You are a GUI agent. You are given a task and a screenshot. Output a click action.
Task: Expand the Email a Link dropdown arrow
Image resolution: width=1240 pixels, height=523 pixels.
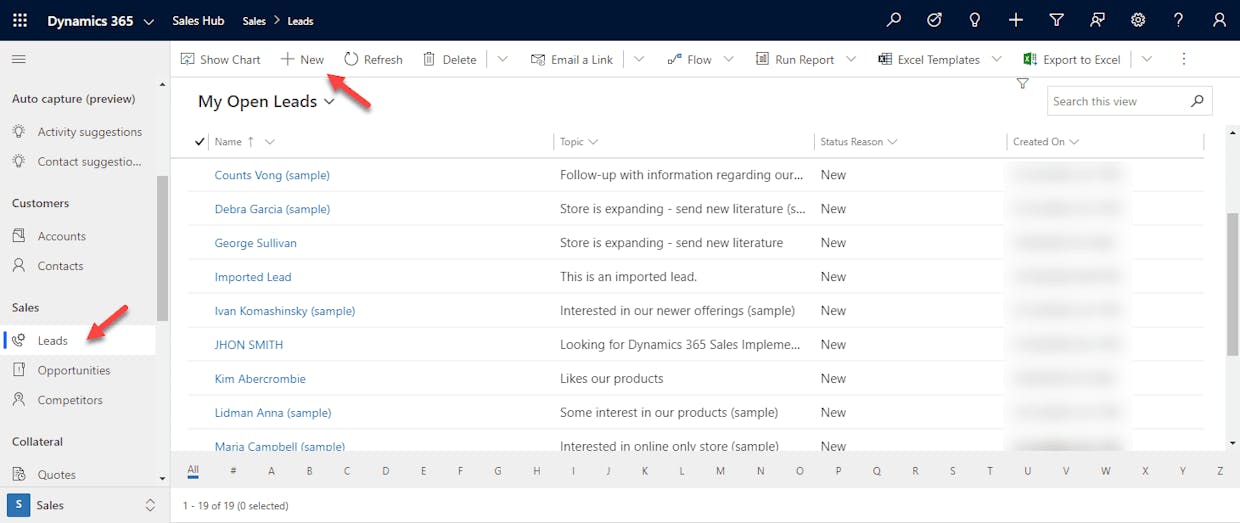point(640,59)
